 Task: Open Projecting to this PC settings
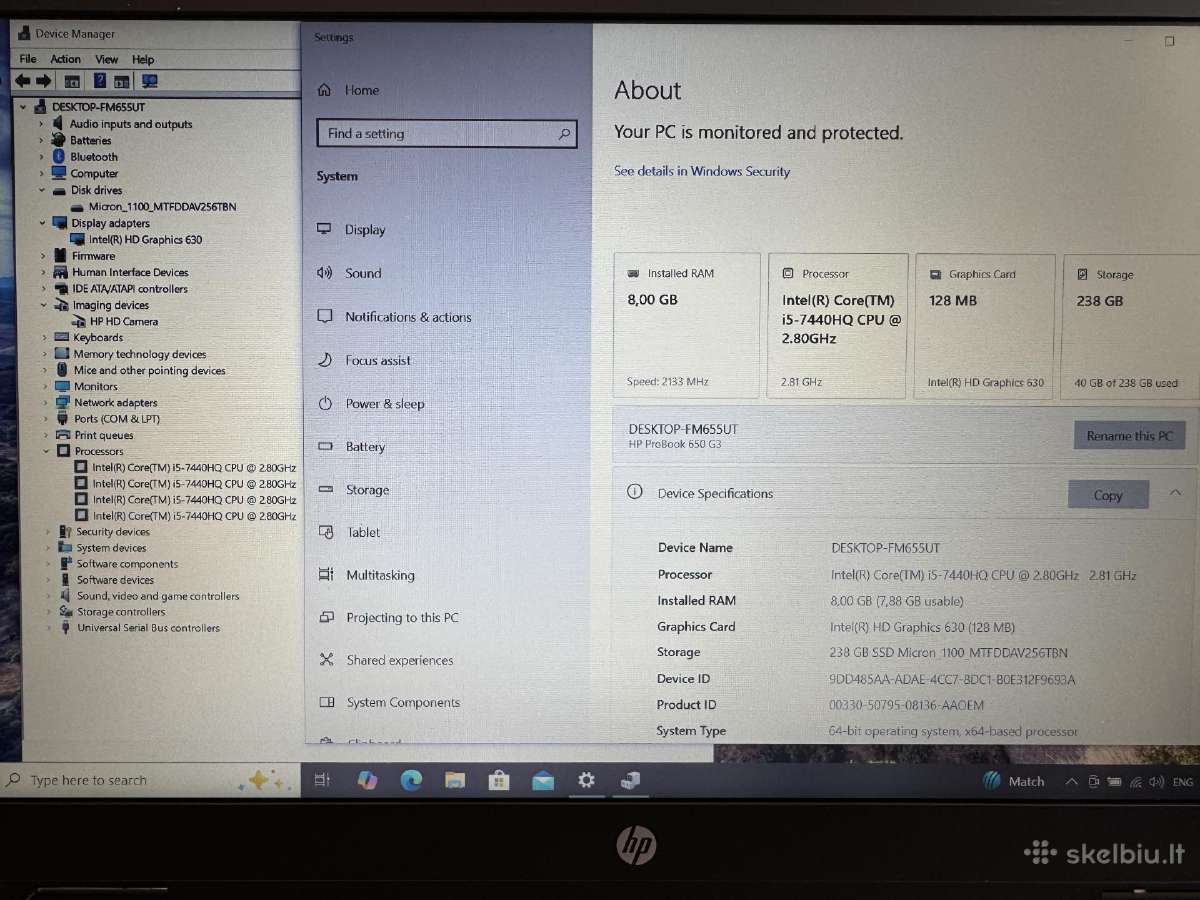402,618
